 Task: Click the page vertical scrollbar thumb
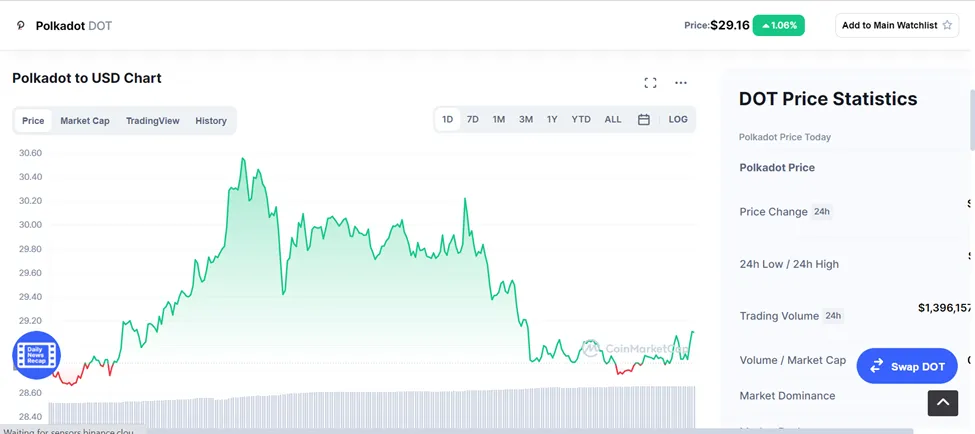coord(972,119)
